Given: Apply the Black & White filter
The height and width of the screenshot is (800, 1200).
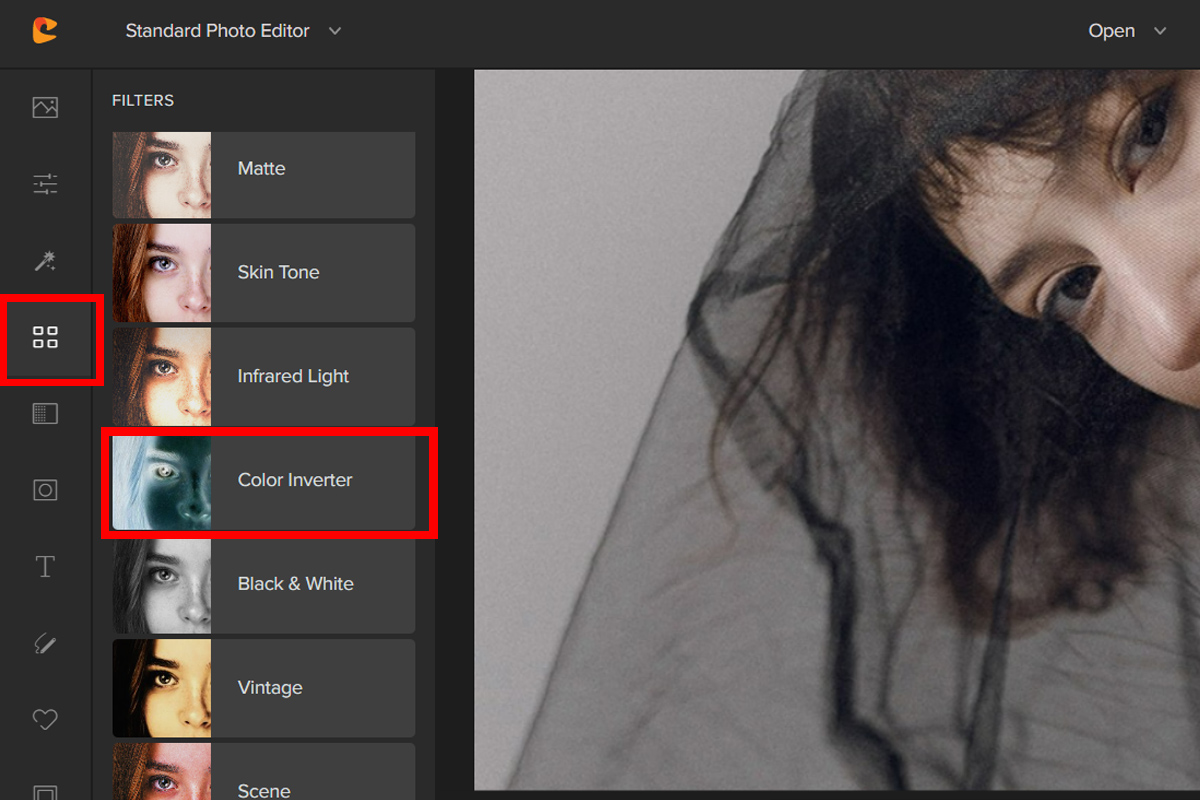Looking at the screenshot, I should pos(263,584).
